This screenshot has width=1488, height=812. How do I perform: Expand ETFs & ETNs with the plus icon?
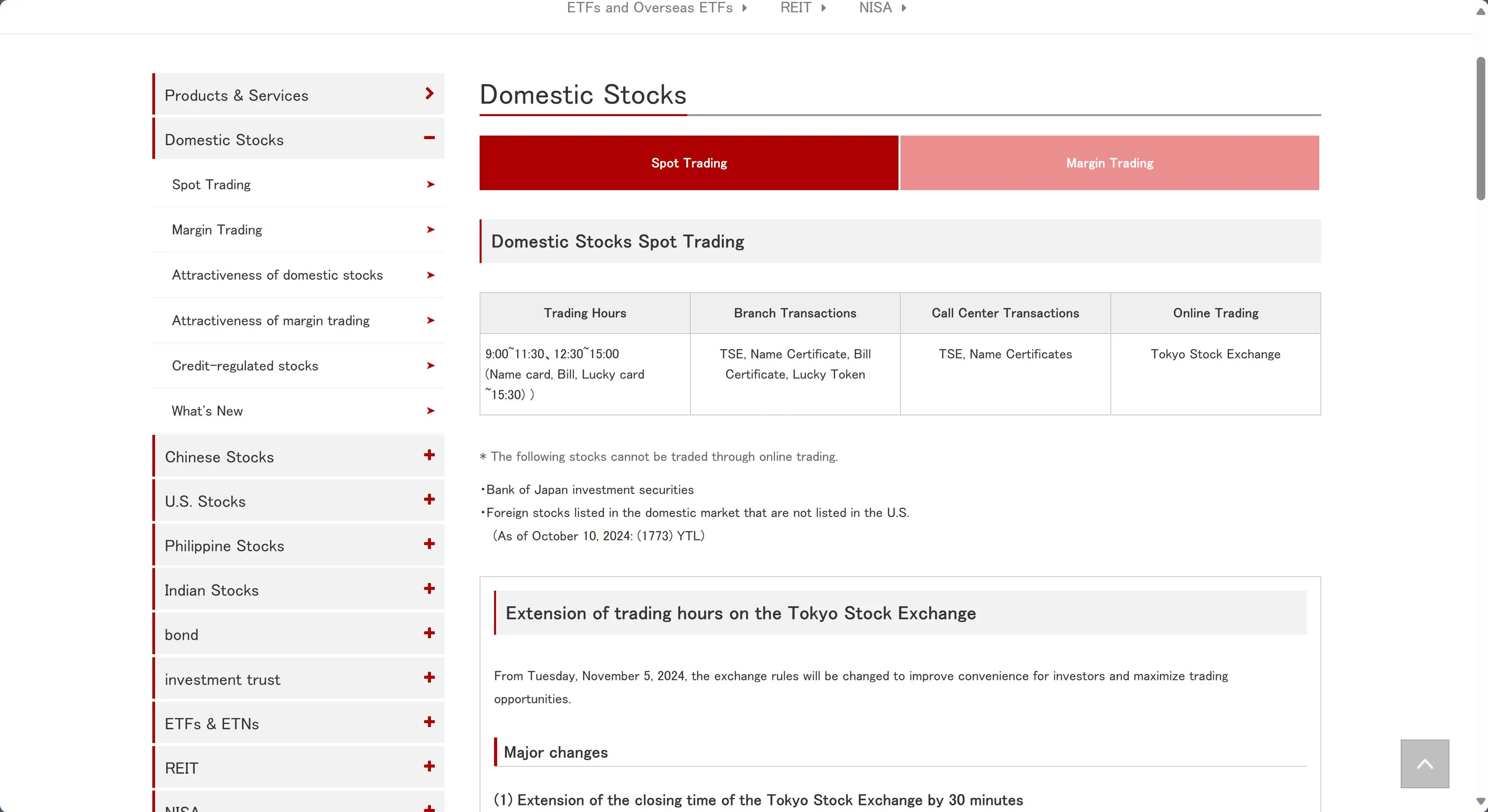(x=429, y=722)
